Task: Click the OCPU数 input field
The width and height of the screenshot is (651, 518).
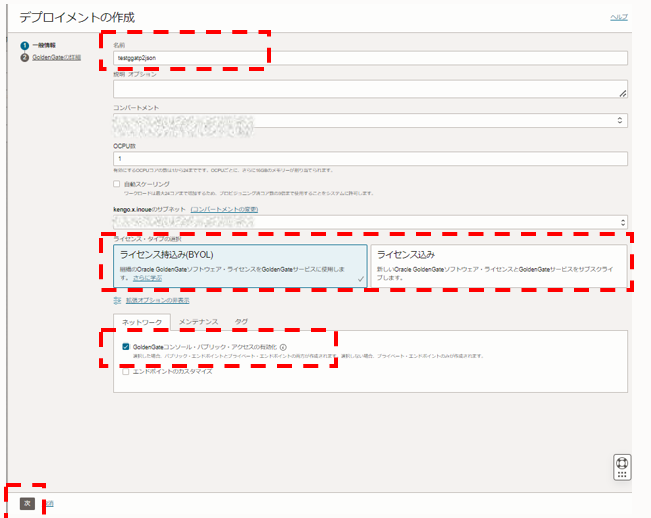Action: (370, 159)
